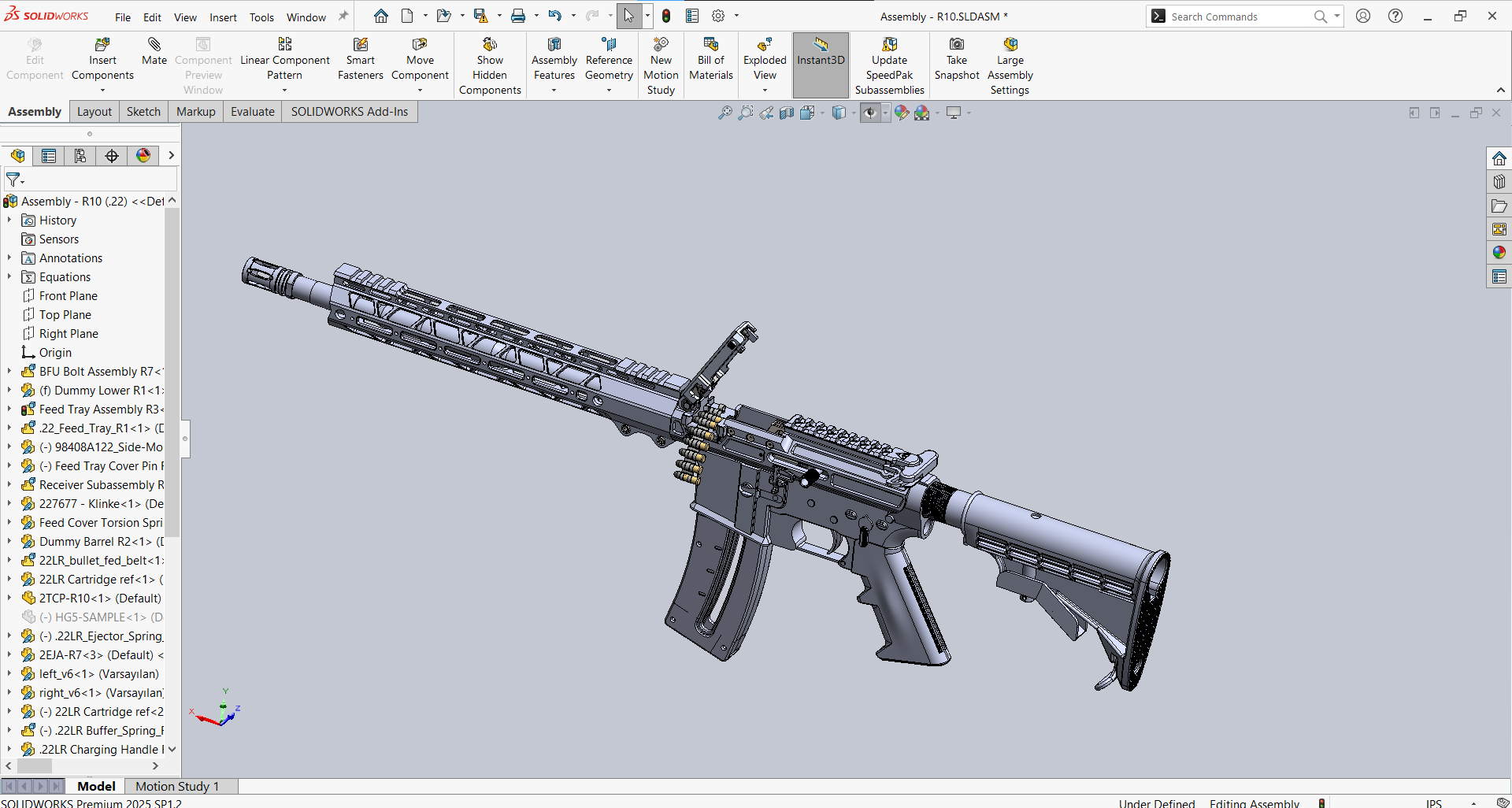Image resolution: width=1512 pixels, height=808 pixels.
Task: Select the Mate tool
Action: [x=154, y=52]
